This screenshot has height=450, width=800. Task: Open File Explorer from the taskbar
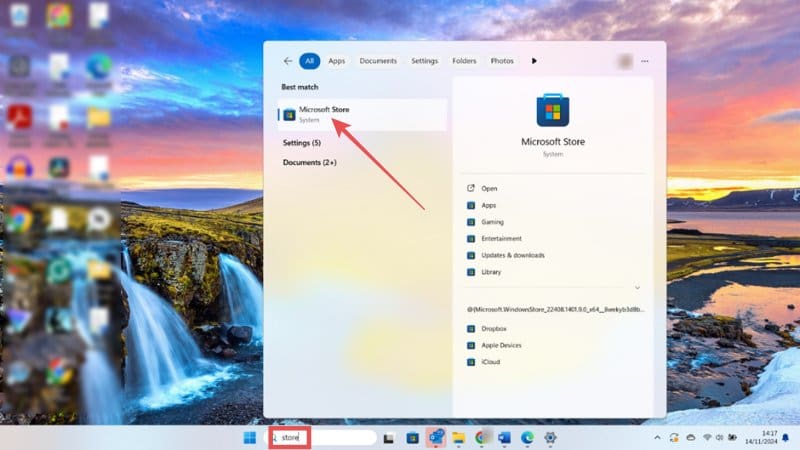coord(459,438)
